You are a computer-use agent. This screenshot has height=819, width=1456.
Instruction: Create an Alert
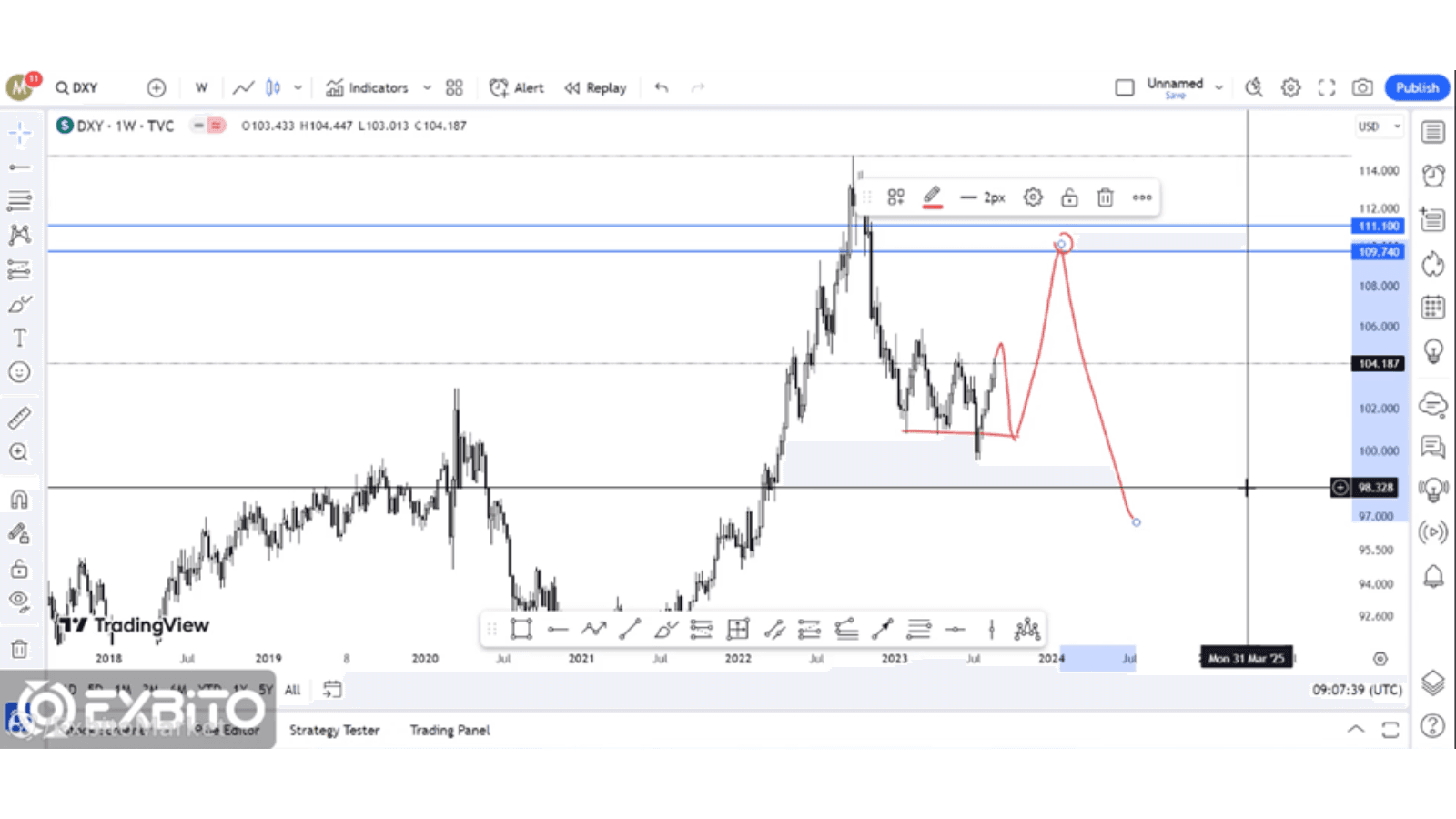(x=517, y=87)
